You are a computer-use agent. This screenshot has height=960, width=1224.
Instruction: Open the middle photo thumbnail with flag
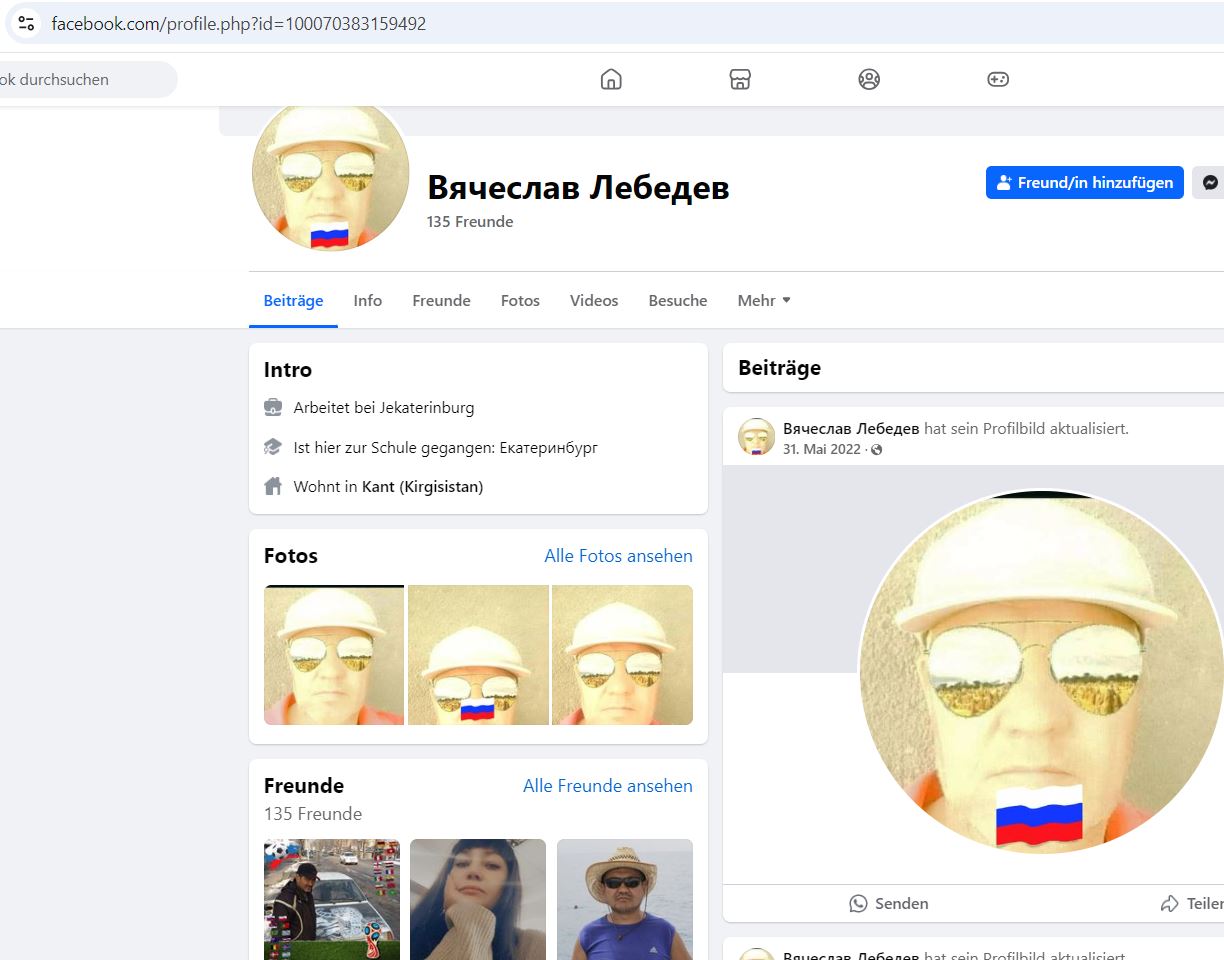click(478, 655)
